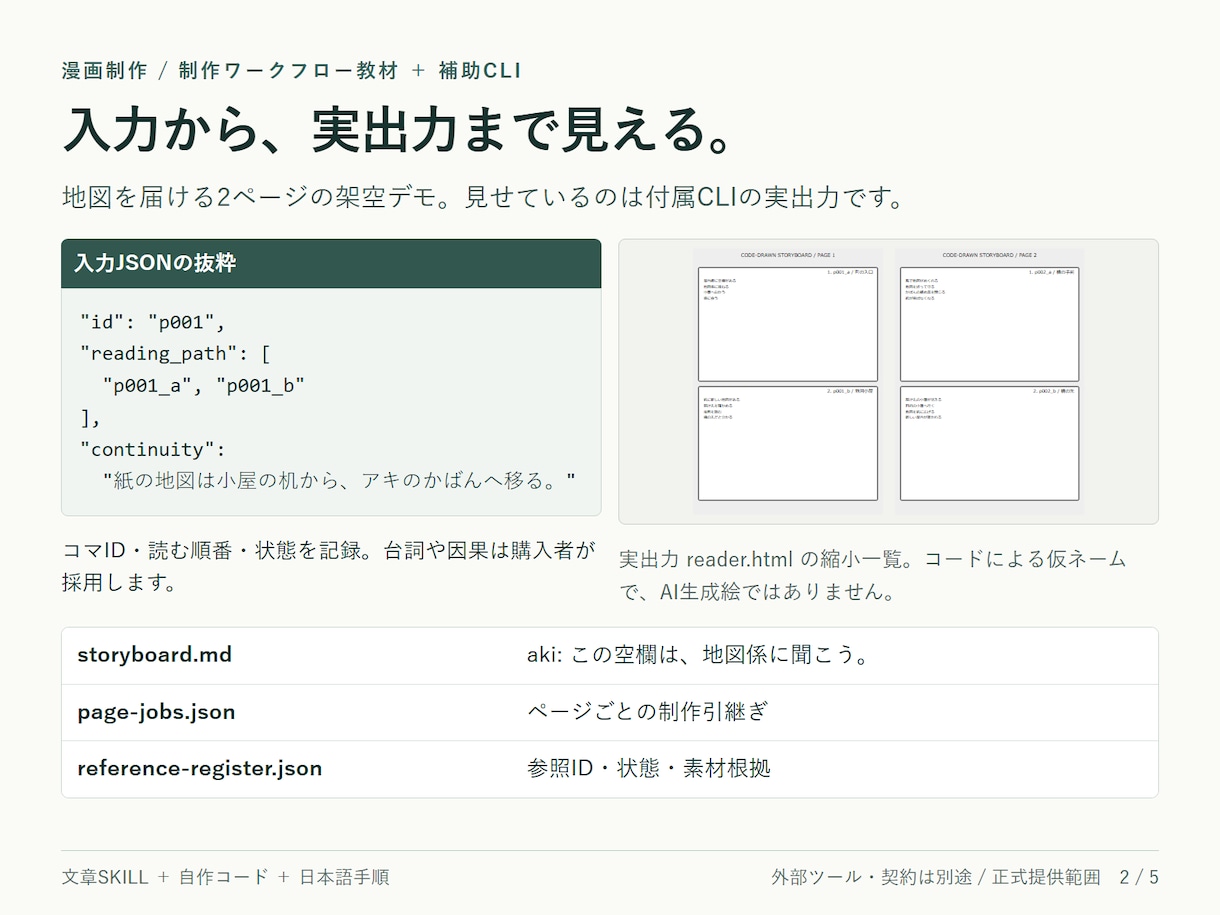Click the 'storyboard.md' table cell
Screen dimensions: 1220x915
[x=155, y=655]
